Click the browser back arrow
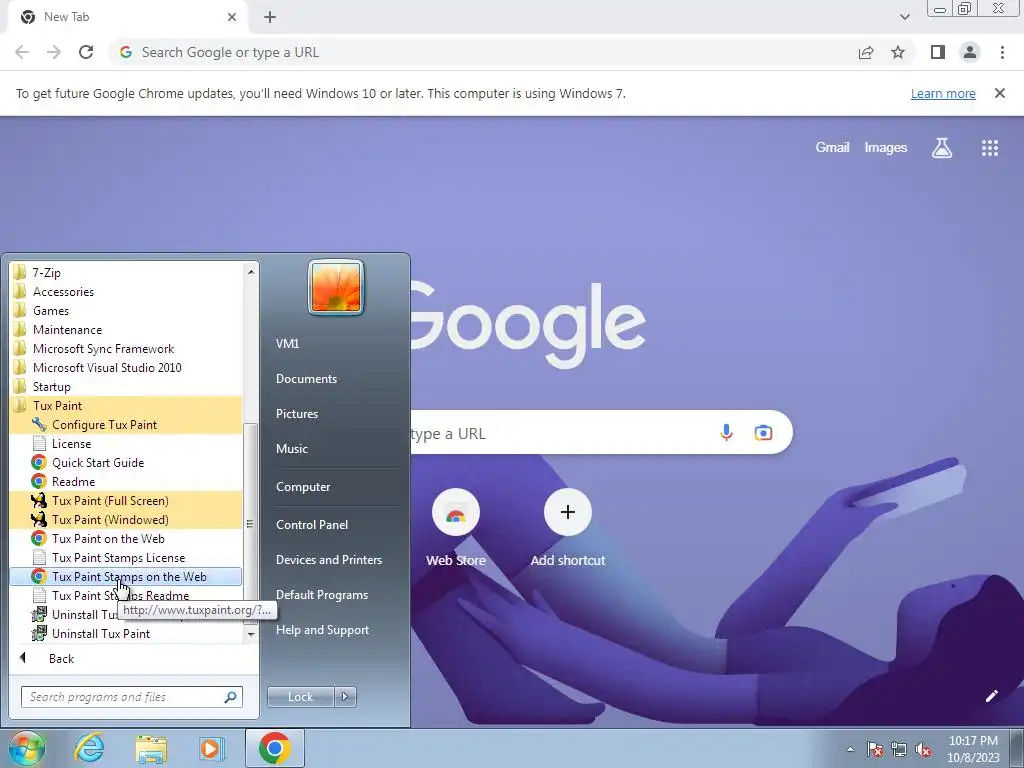Viewport: 1024px width, 768px height. 22,52
